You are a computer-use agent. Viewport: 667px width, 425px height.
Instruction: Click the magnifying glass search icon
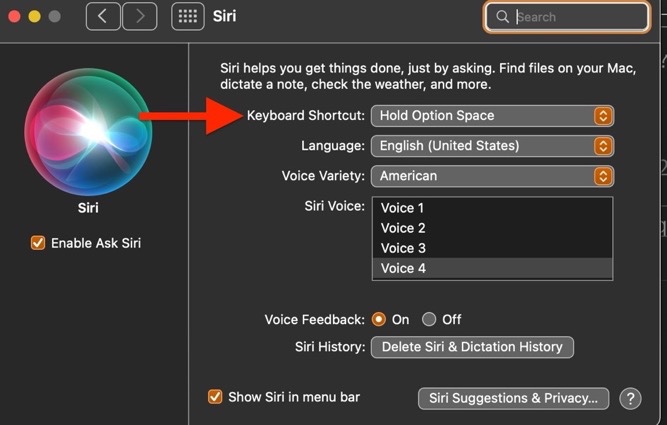pyautogui.click(x=502, y=17)
